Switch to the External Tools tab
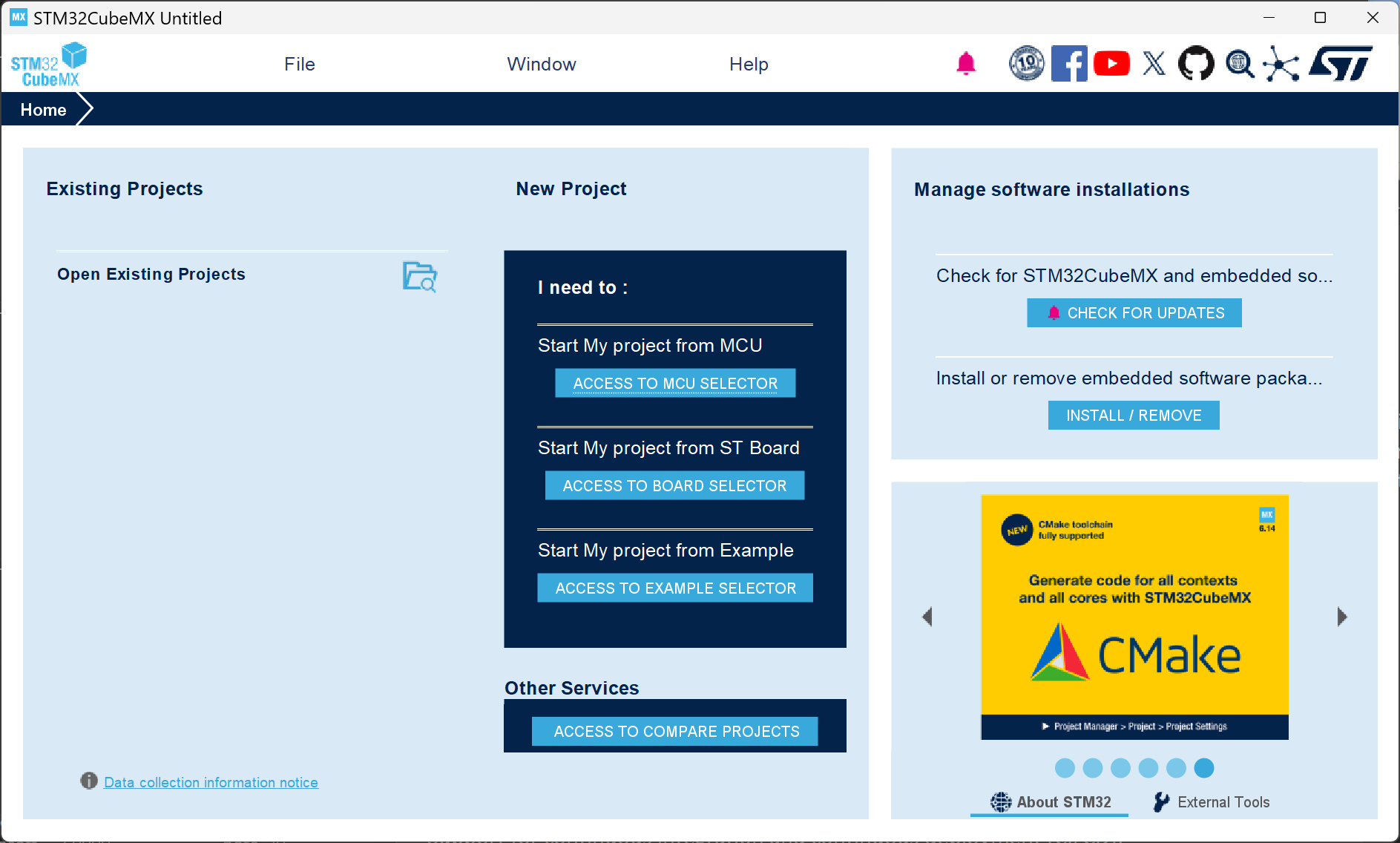This screenshot has height=843, width=1400. click(x=1212, y=802)
